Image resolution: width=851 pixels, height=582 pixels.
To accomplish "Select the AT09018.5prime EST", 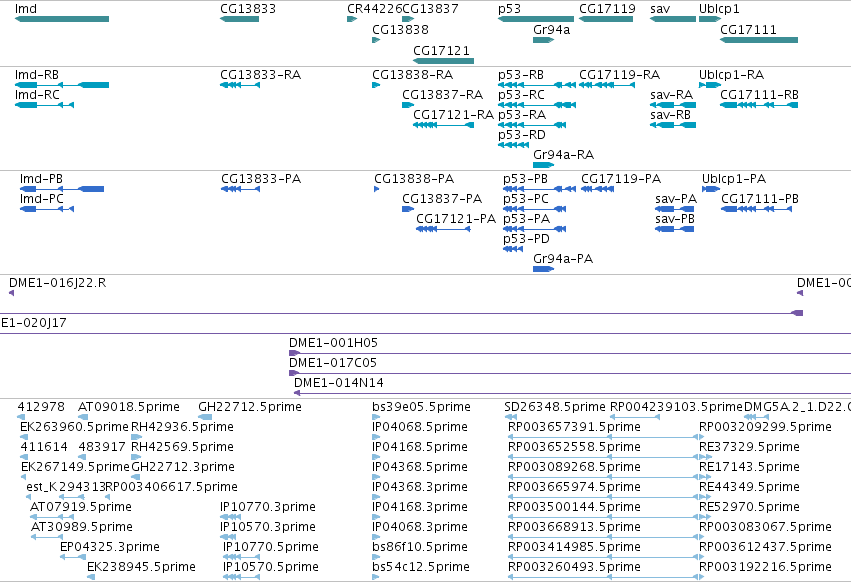I will coord(83,417).
